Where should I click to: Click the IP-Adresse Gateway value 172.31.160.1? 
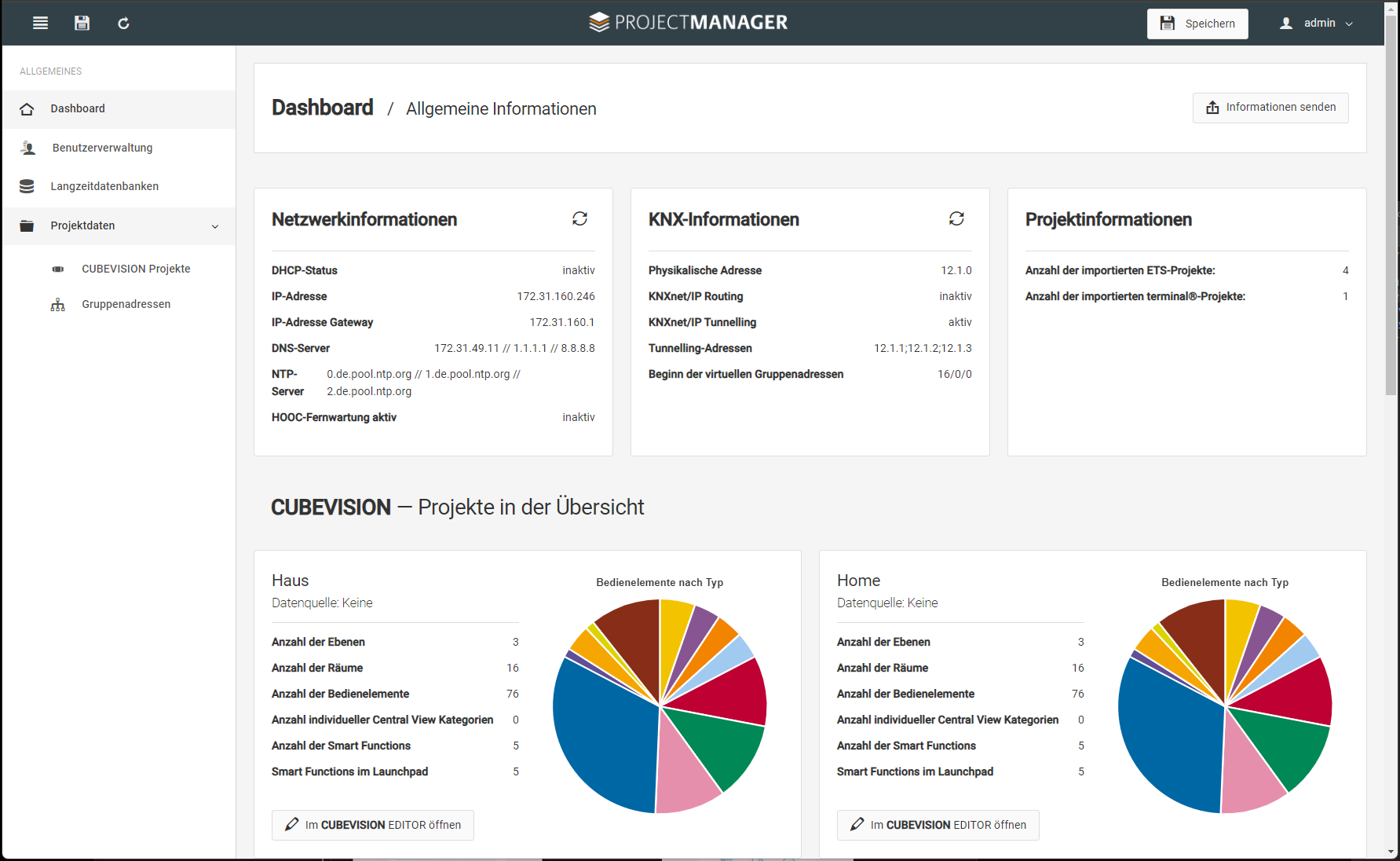(562, 322)
